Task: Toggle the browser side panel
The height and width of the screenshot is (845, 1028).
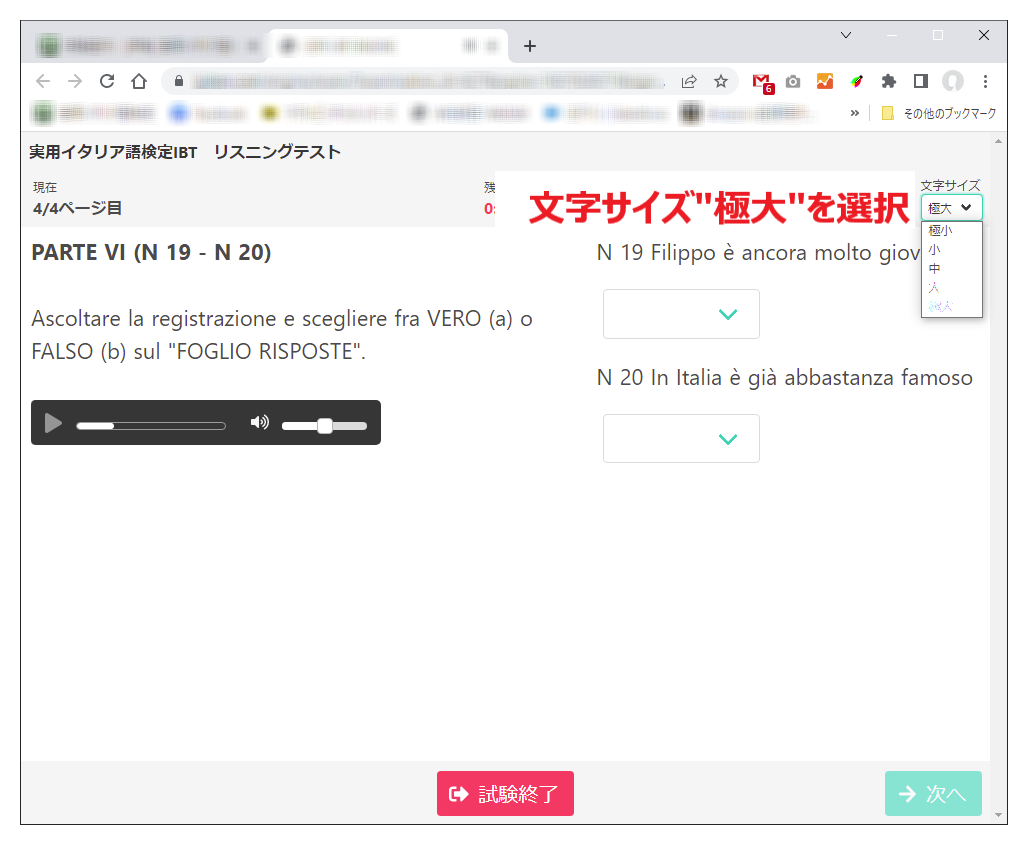Action: click(x=920, y=81)
